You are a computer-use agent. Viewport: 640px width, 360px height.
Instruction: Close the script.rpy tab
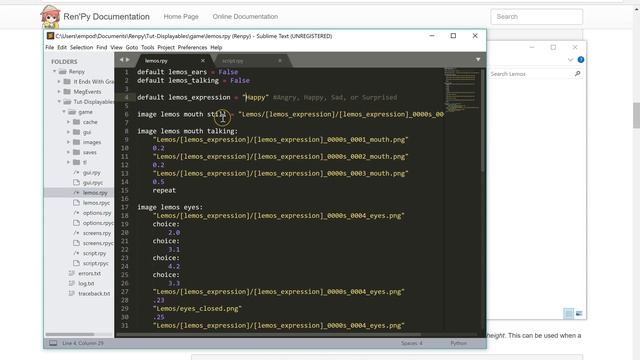(x=280, y=60)
